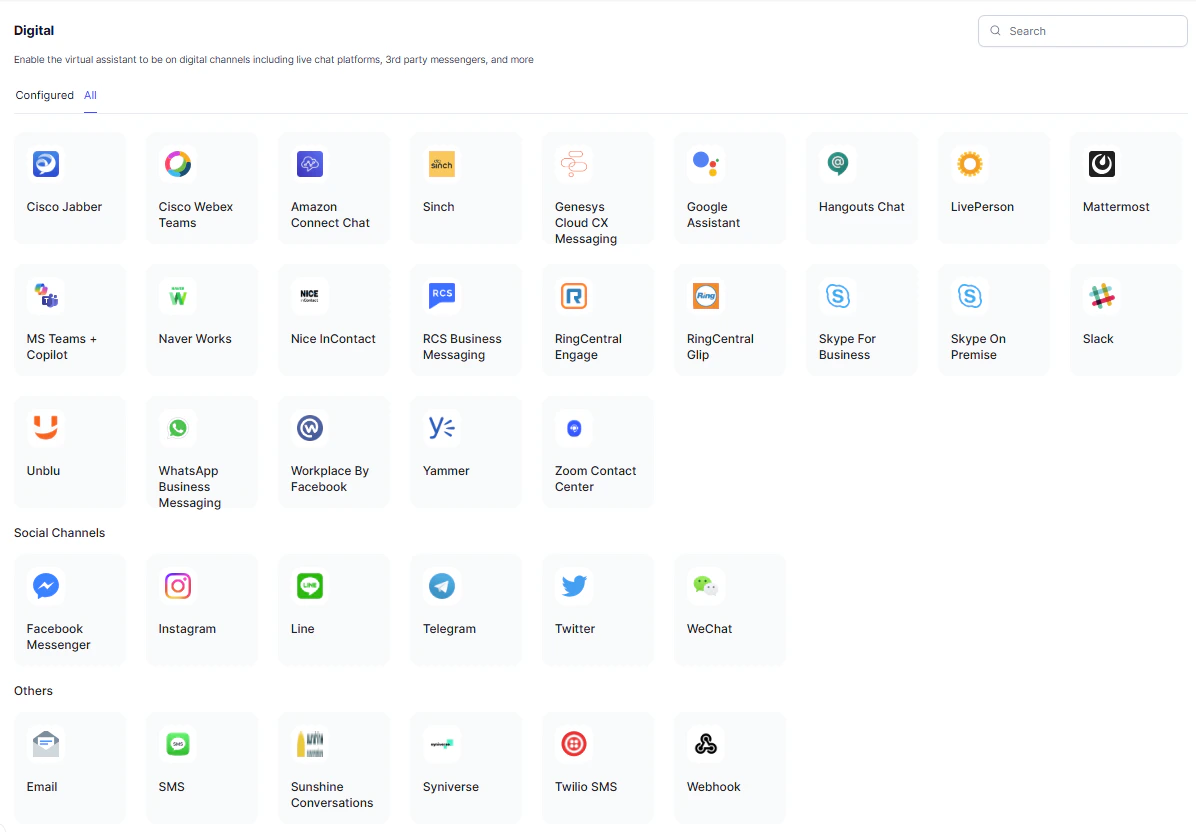Select the Facebook Messenger icon
Viewport: 1196px width, 832px height.
[46, 586]
